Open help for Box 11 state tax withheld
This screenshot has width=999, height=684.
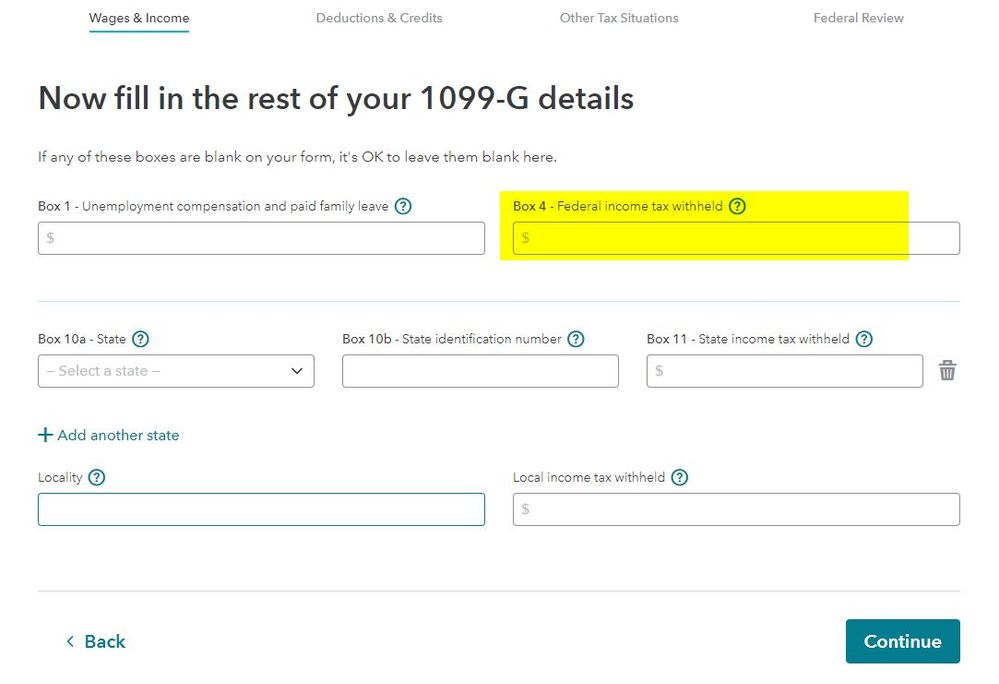click(864, 339)
